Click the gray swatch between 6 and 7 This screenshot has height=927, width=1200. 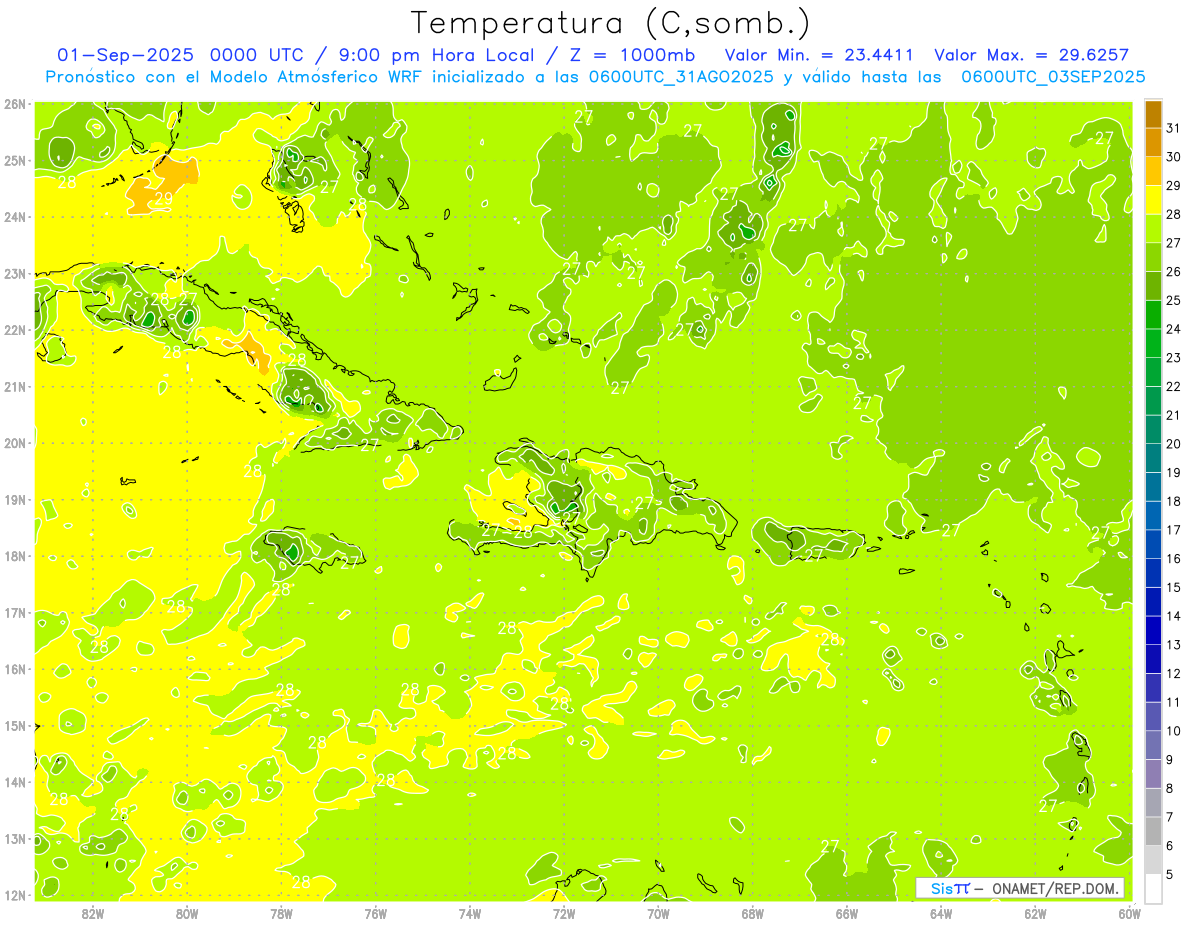click(1153, 831)
